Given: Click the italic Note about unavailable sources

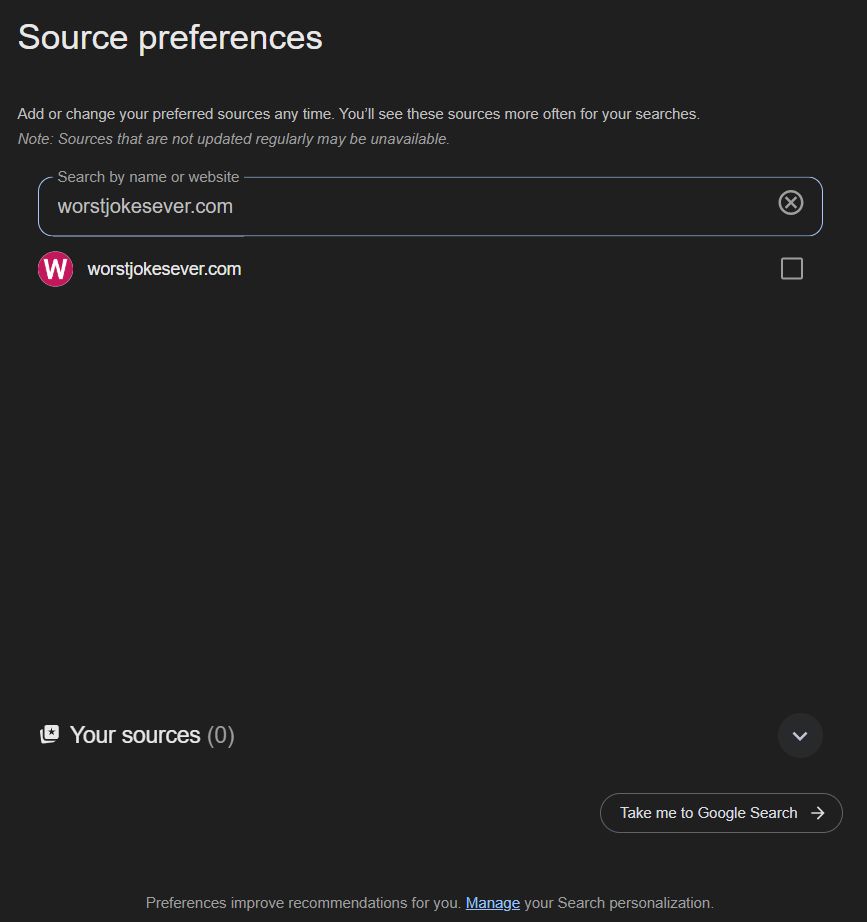Looking at the screenshot, I should pyautogui.click(x=234, y=139).
